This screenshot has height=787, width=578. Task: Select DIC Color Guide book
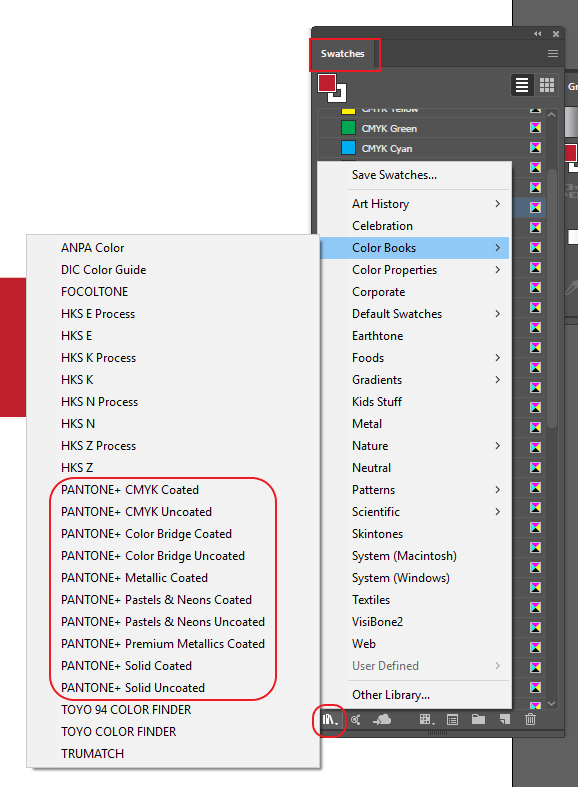point(173,270)
